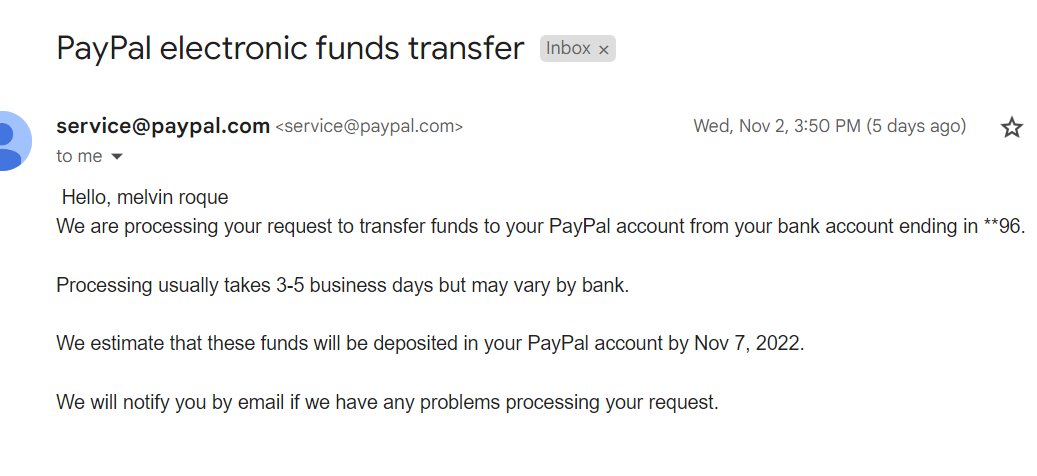Click the bold sender name service@paypal.com
This screenshot has height=476, width=1037.
163,126
